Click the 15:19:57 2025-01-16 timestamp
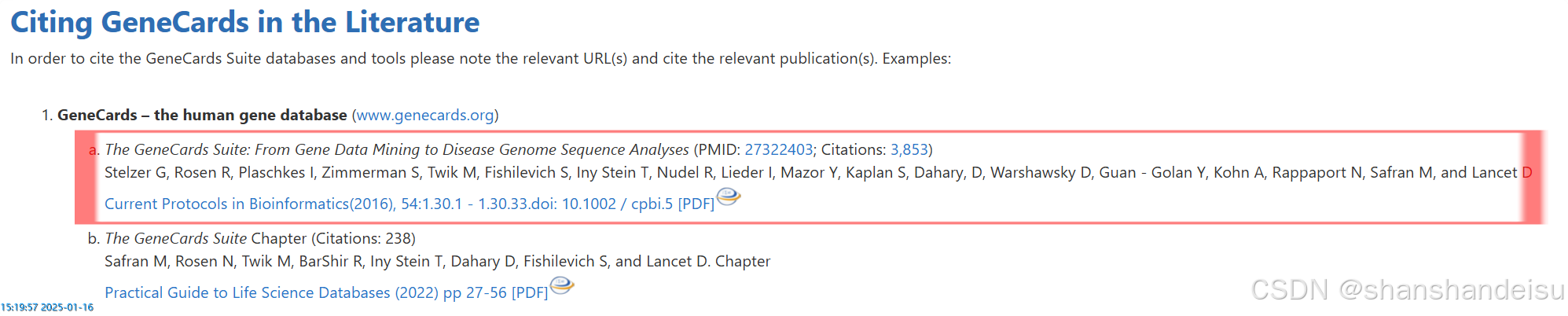This screenshot has width=1568, height=316. pos(47,307)
